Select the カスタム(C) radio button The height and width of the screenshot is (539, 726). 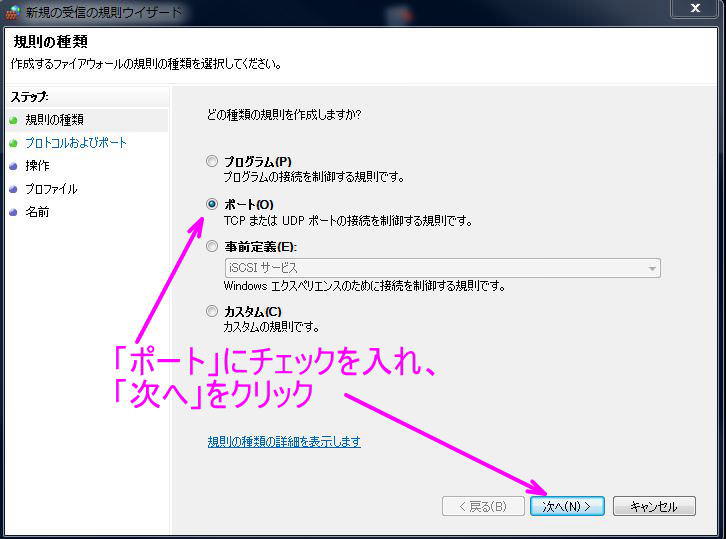(x=212, y=311)
